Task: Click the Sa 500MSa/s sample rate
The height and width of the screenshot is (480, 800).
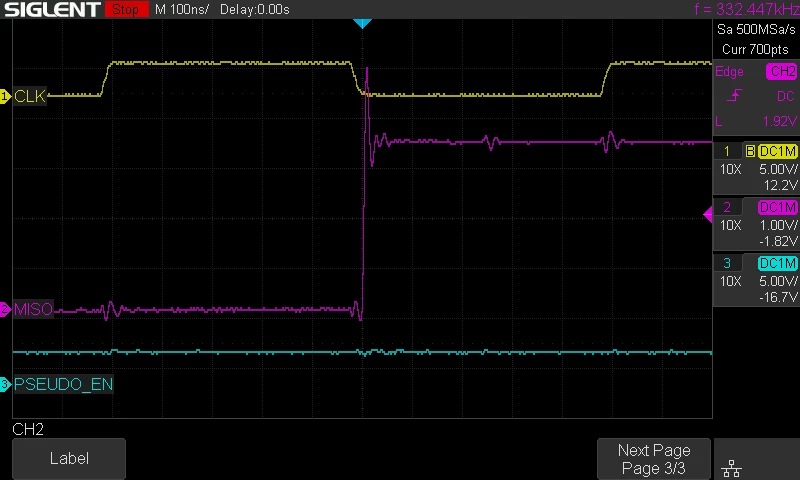Action: click(x=756, y=30)
